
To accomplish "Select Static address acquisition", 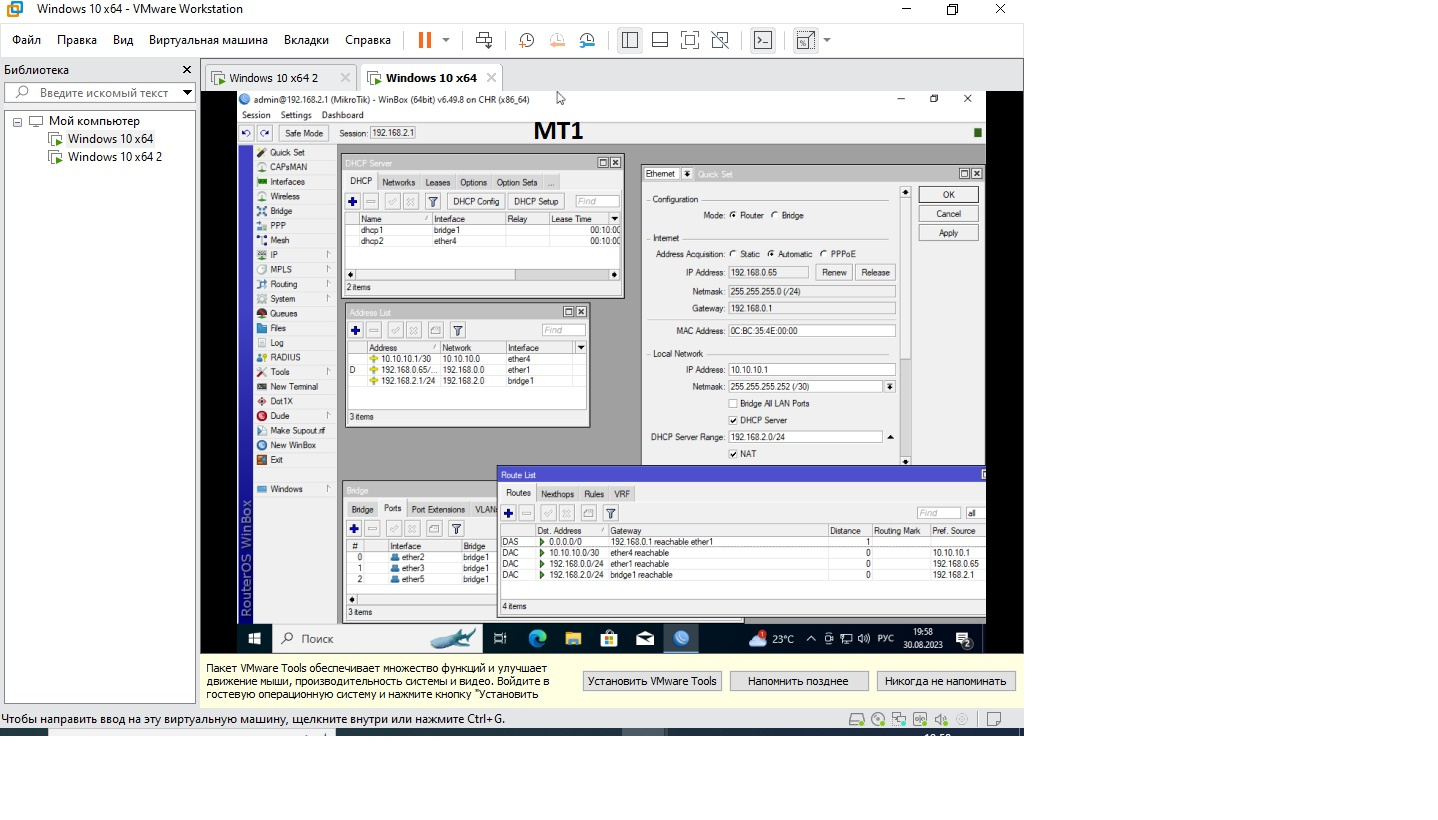I will pos(733,254).
